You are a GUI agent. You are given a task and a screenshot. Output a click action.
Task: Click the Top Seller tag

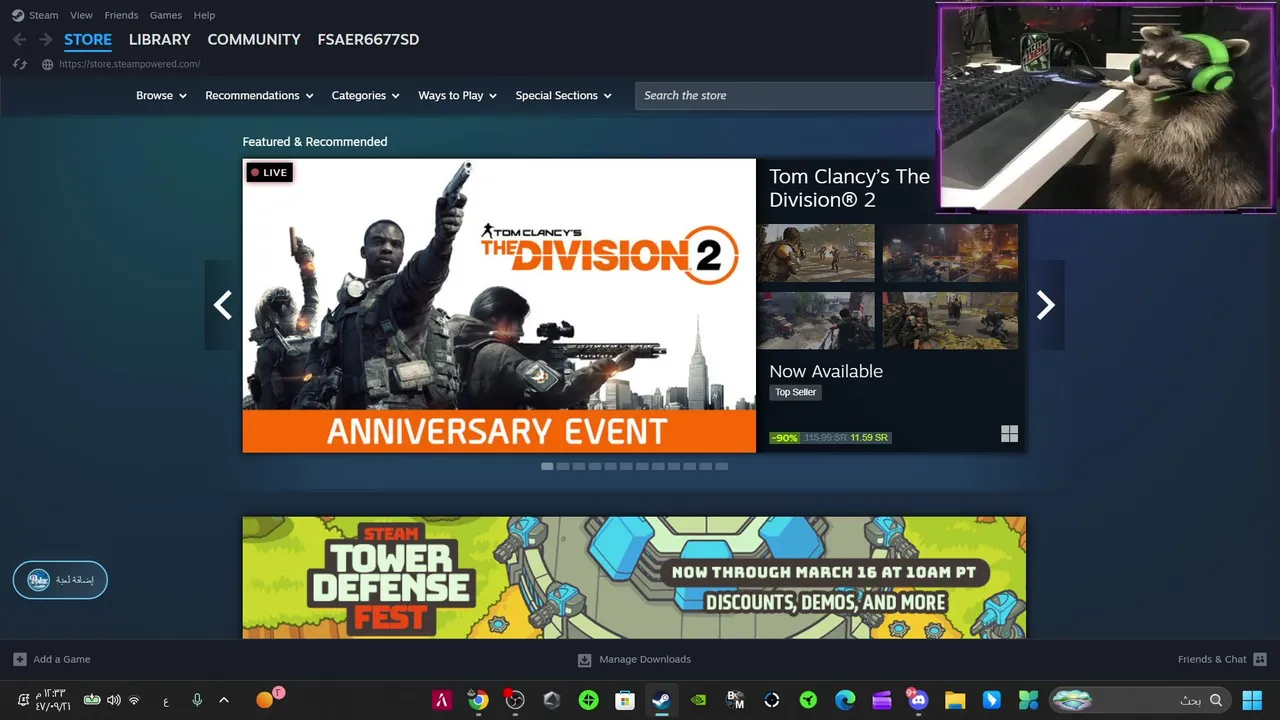[x=796, y=392]
